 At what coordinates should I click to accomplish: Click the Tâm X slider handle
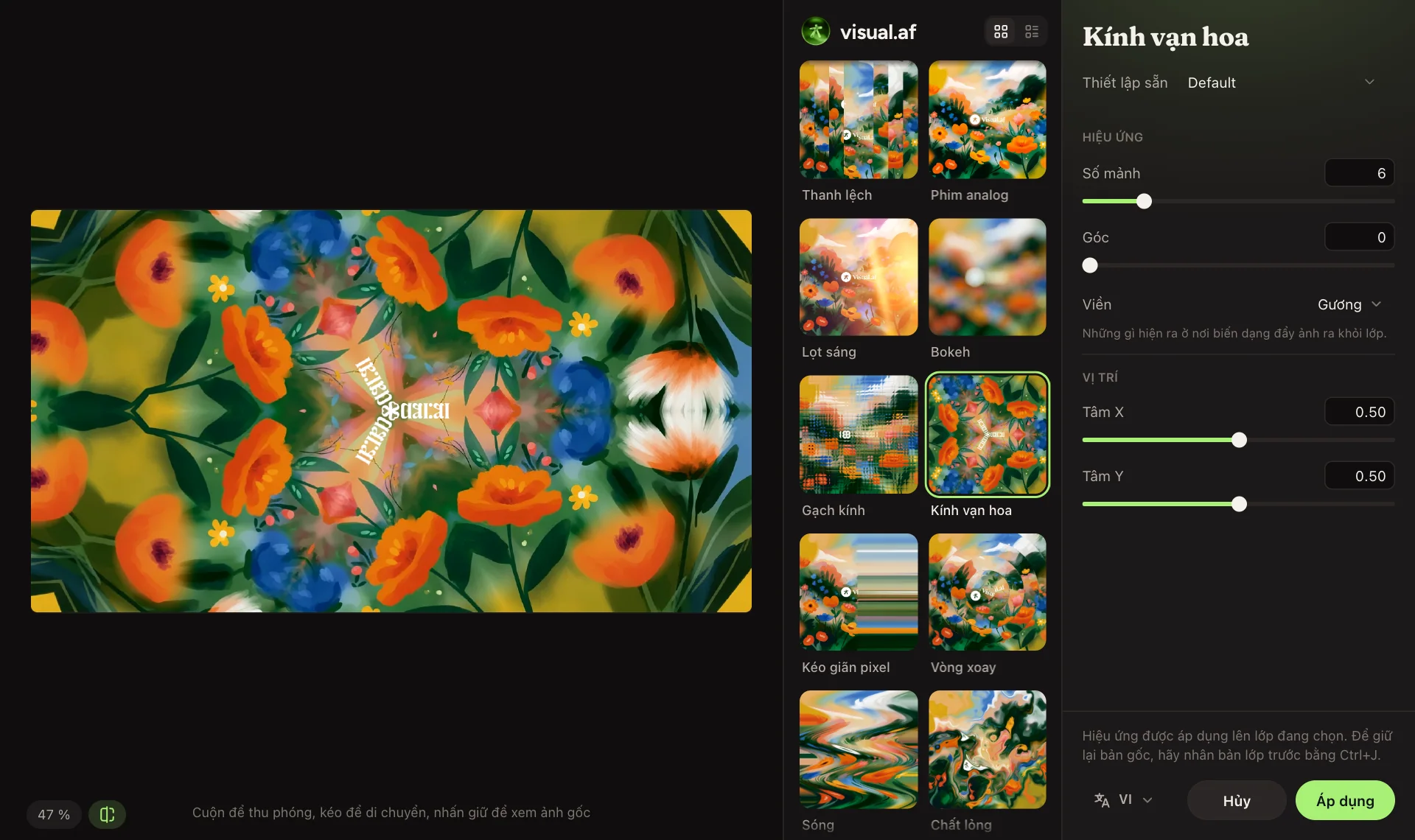click(1239, 440)
